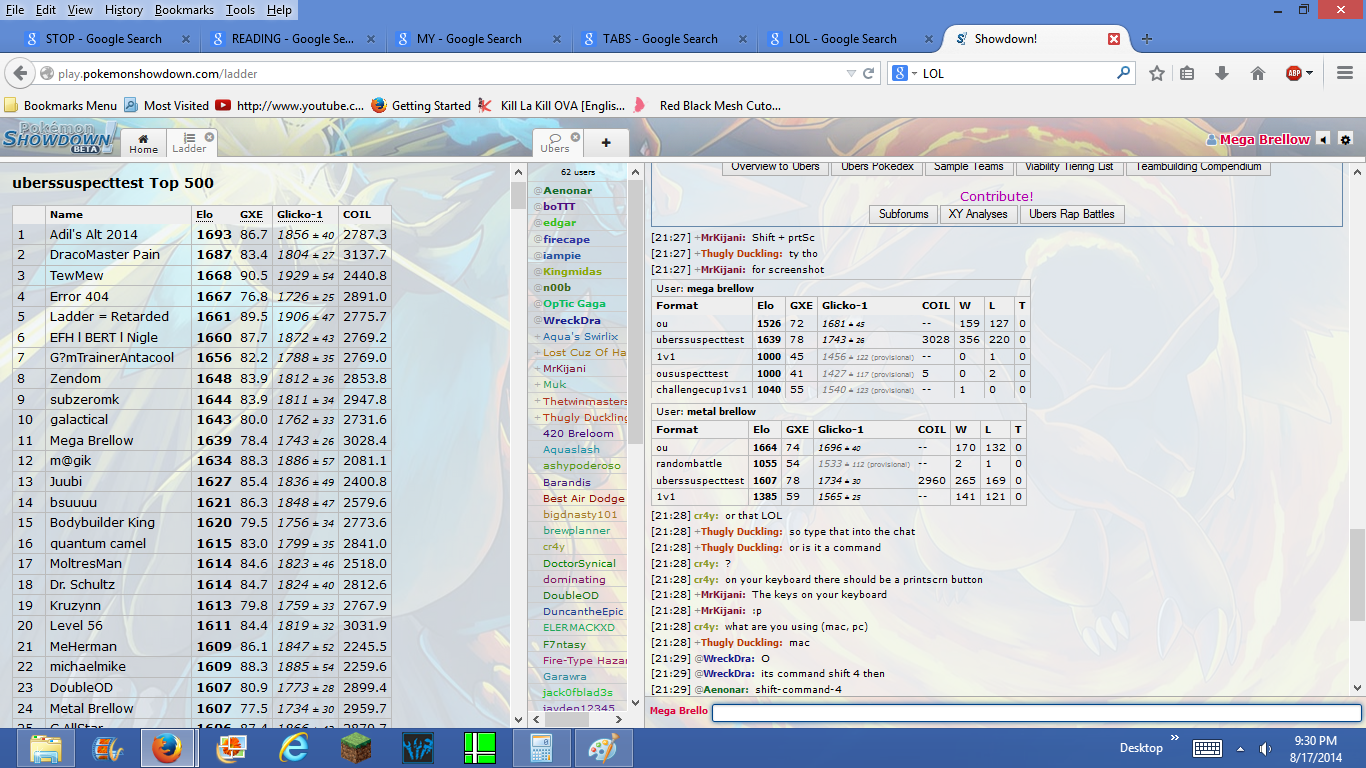Open the History menu
1366x768 pixels.
[123, 10]
